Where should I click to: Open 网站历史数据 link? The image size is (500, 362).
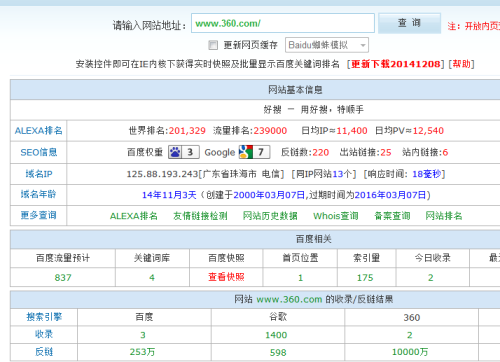point(270,216)
